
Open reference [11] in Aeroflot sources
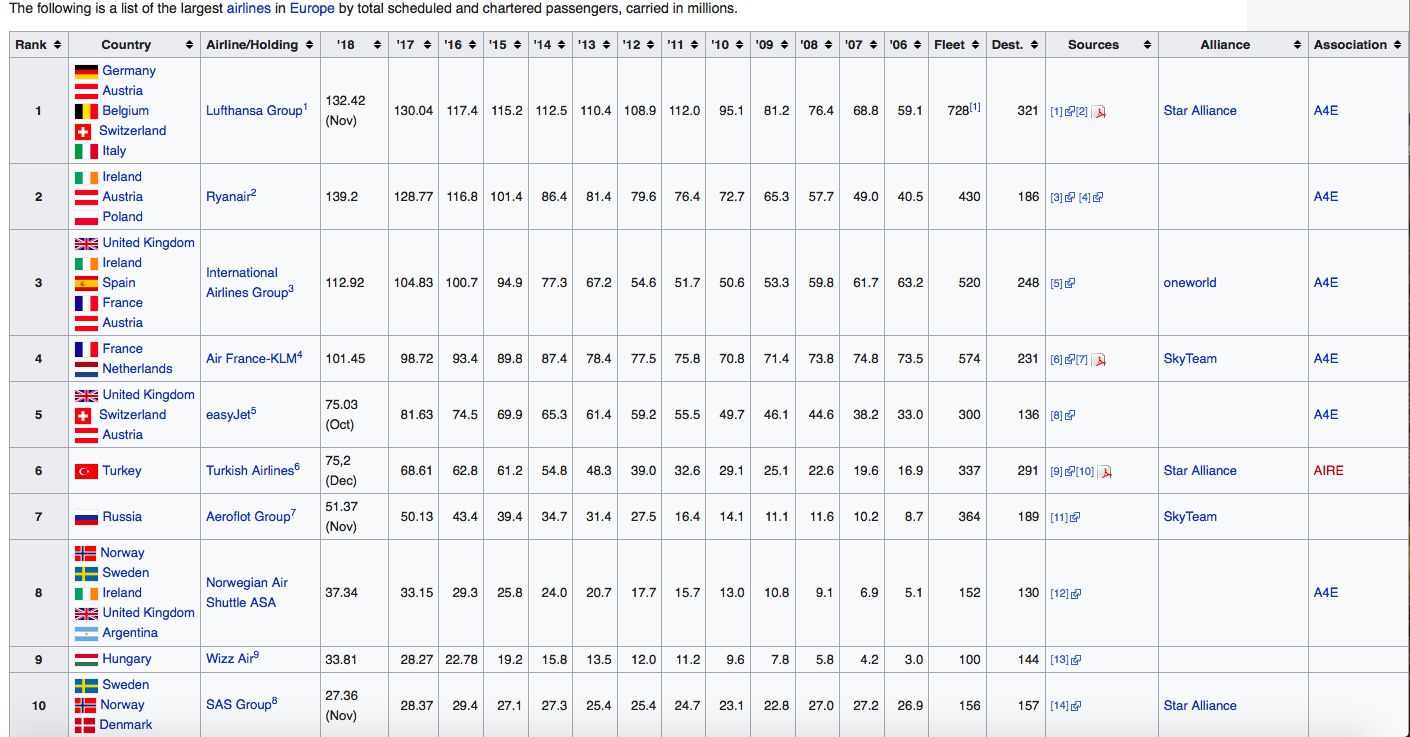point(1065,518)
